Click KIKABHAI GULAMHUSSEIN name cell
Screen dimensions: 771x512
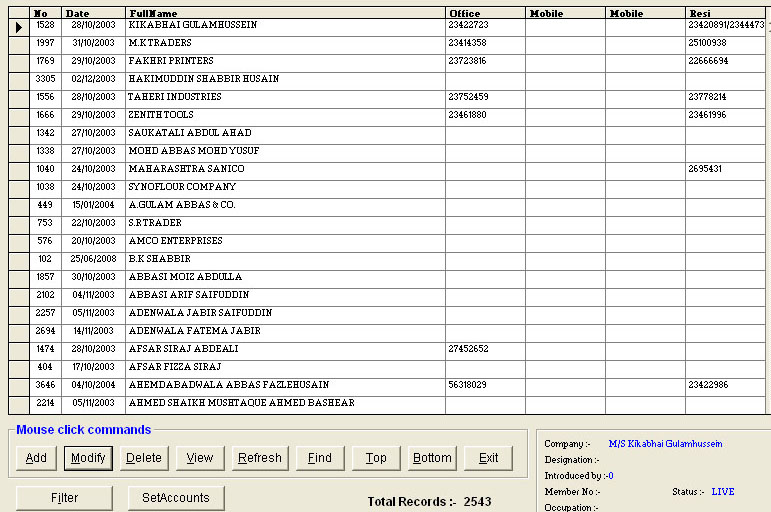(285, 28)
